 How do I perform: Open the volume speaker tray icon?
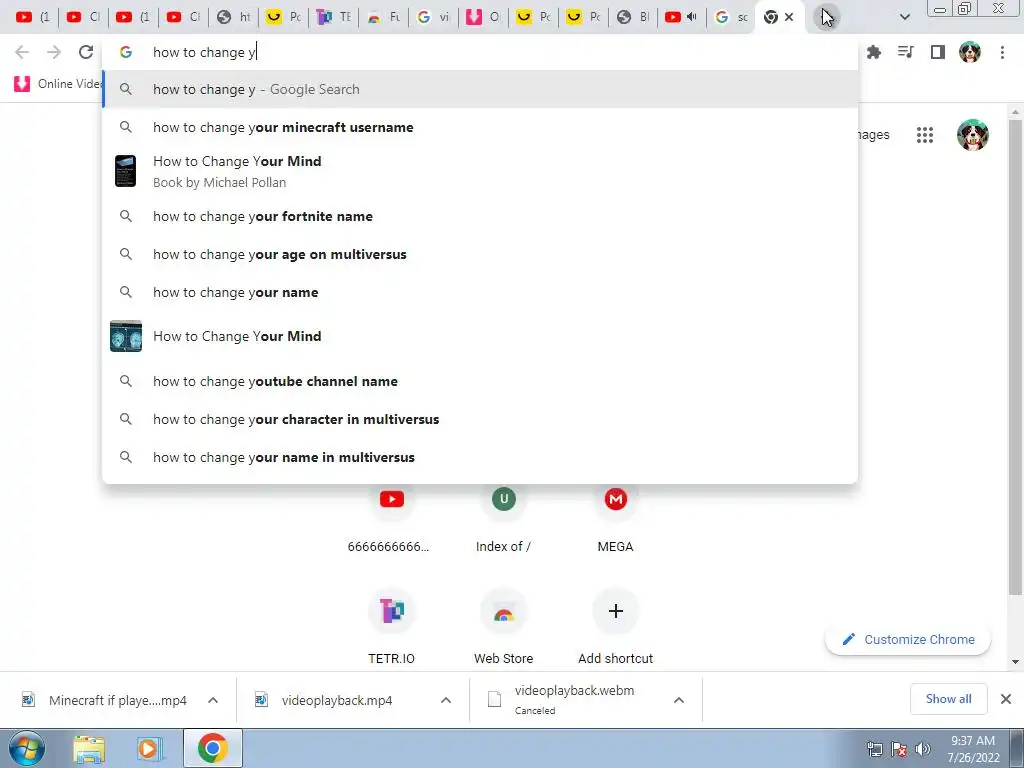click(x=923, y=749)
